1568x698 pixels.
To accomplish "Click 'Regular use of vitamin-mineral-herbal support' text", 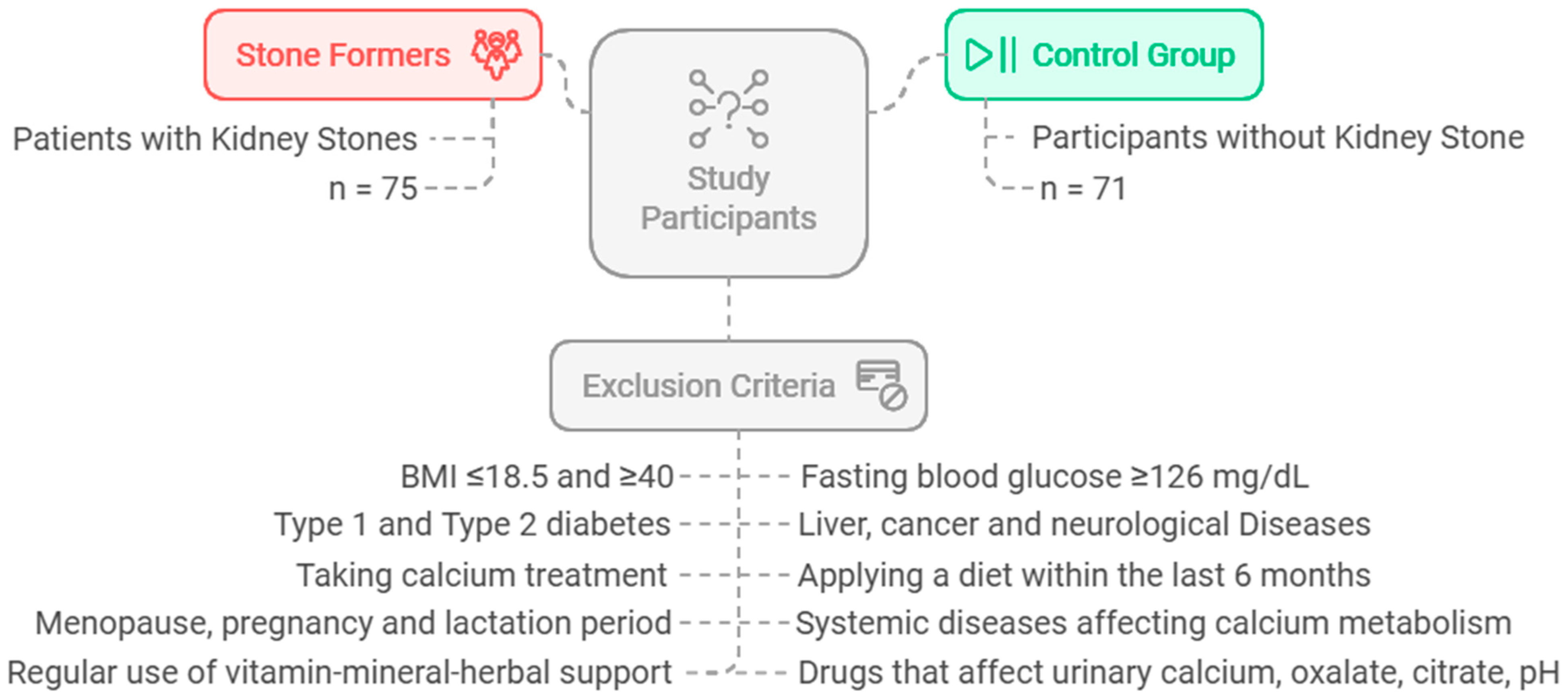I will (x=339, y=672).
